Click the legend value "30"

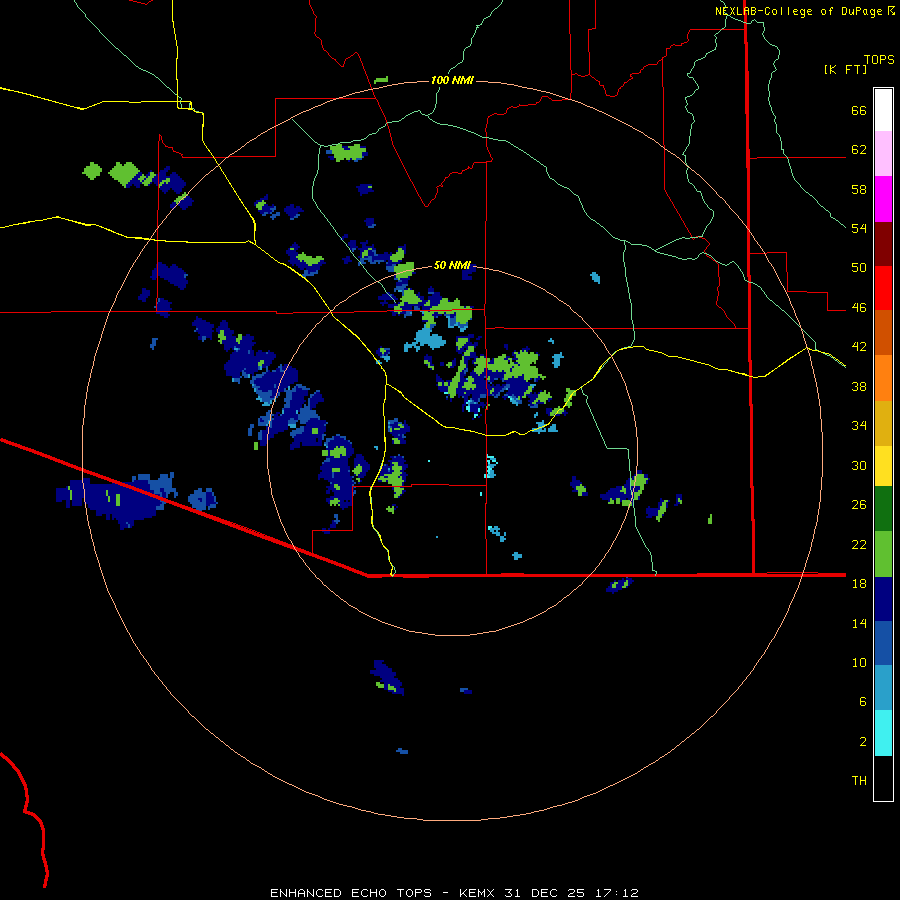pyautogui.click(x=859, y=465)
